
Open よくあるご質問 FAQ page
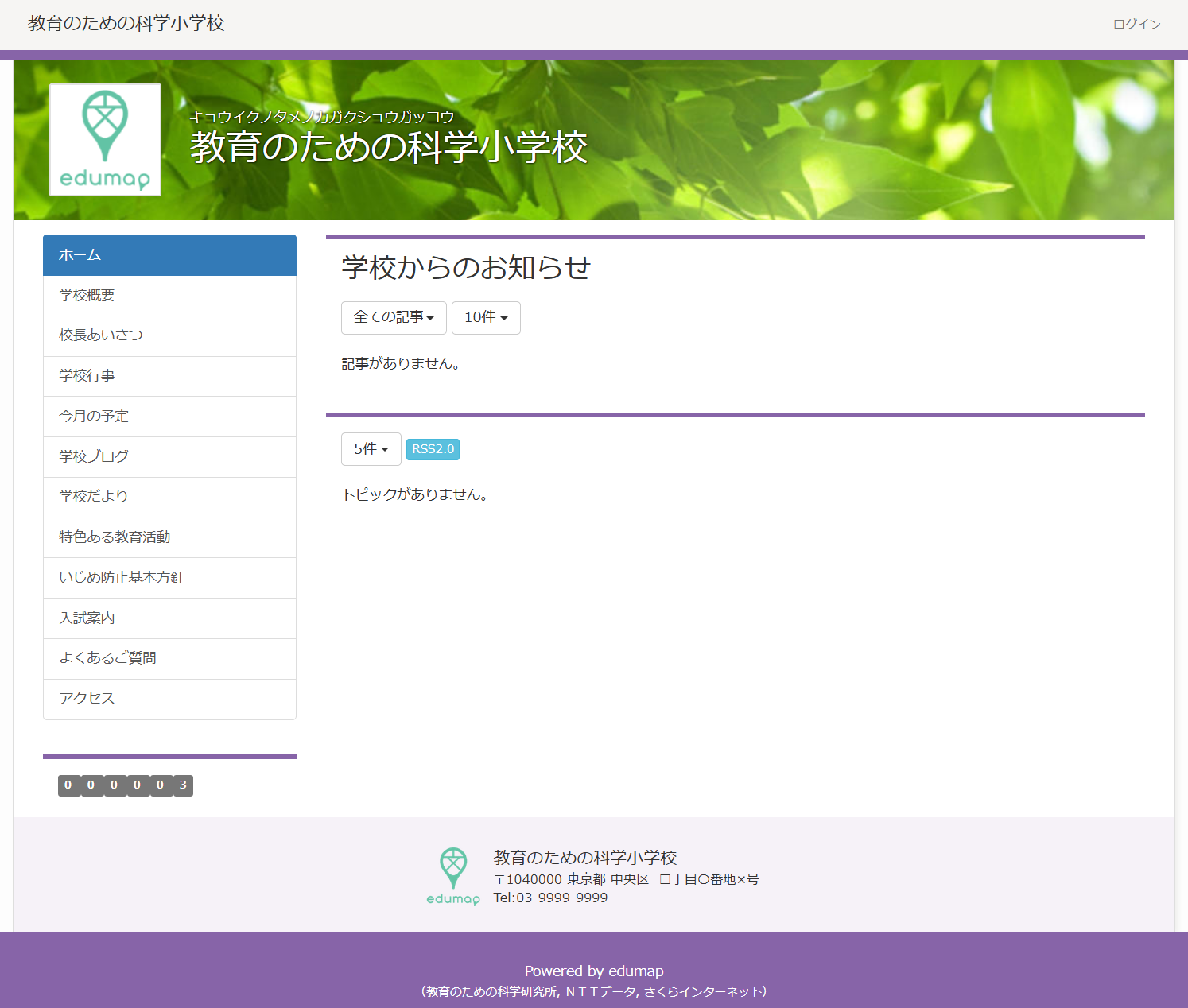pyautogui.click(x=169, y=658)
